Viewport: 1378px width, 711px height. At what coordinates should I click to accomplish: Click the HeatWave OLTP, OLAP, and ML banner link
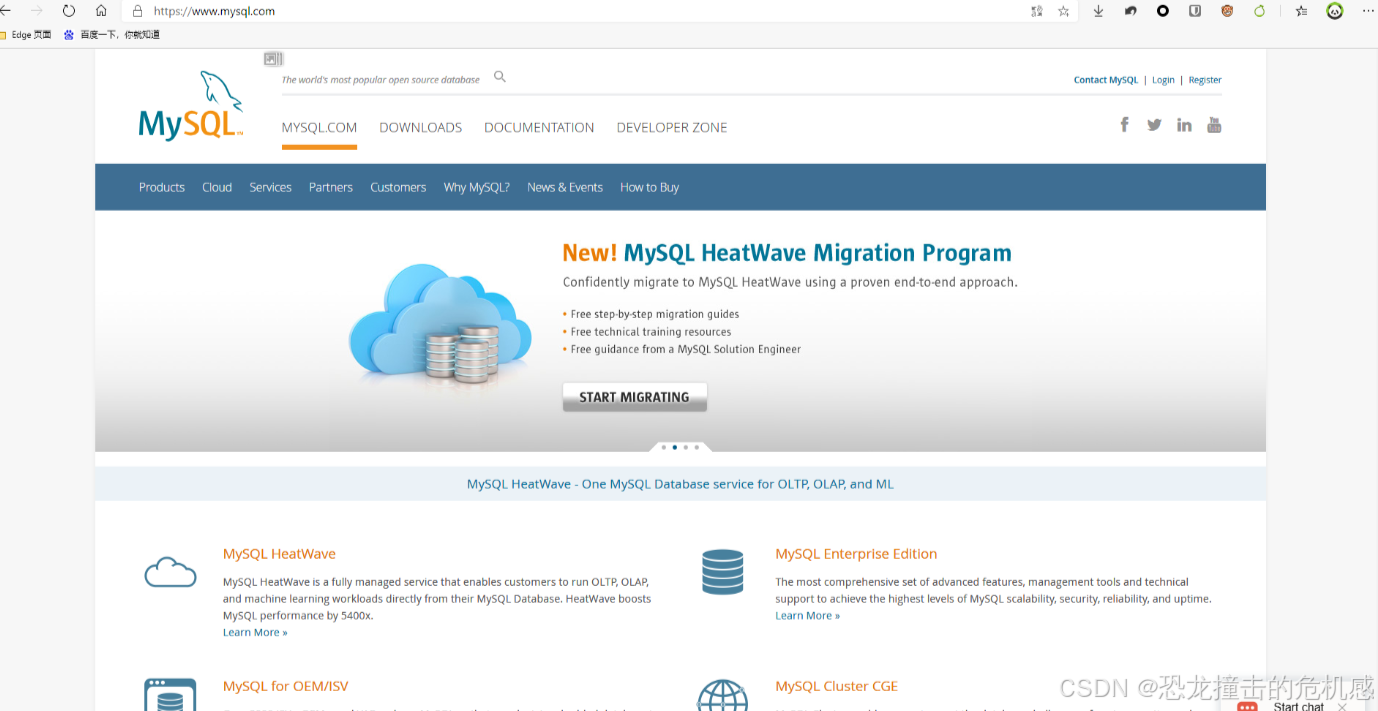680,484
